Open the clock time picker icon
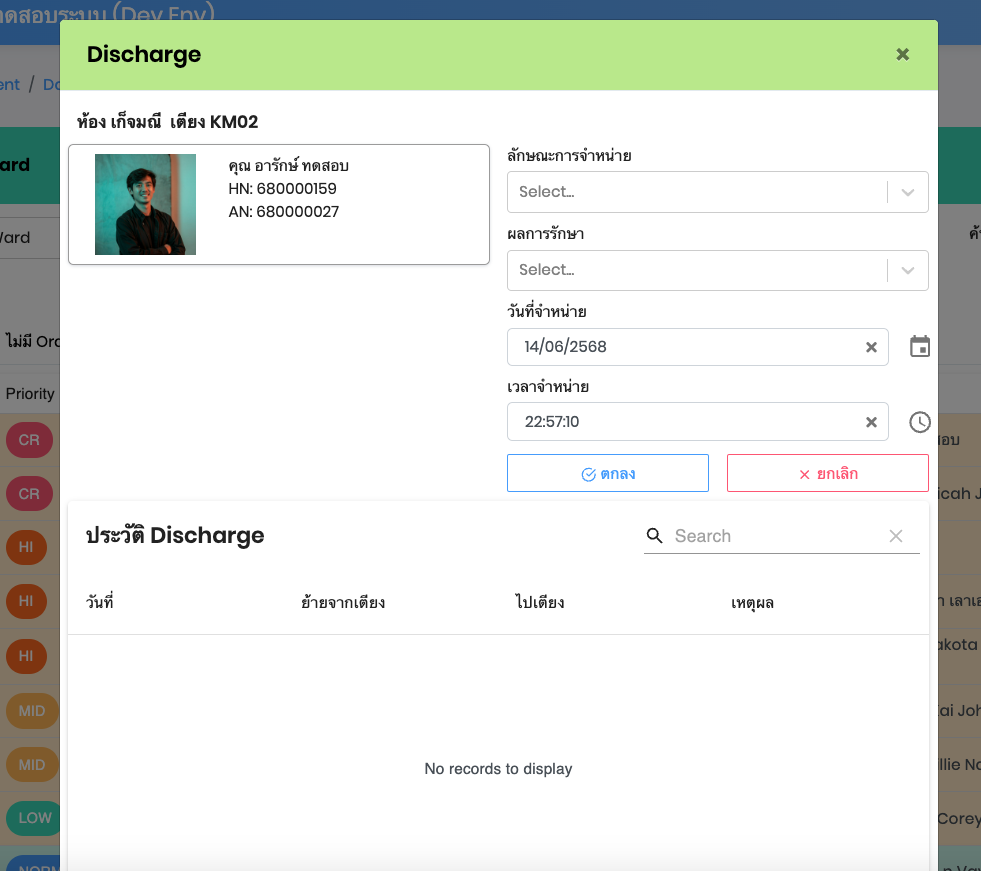The width and height of the screenshot is (981, 871). (x=920, y=422)
